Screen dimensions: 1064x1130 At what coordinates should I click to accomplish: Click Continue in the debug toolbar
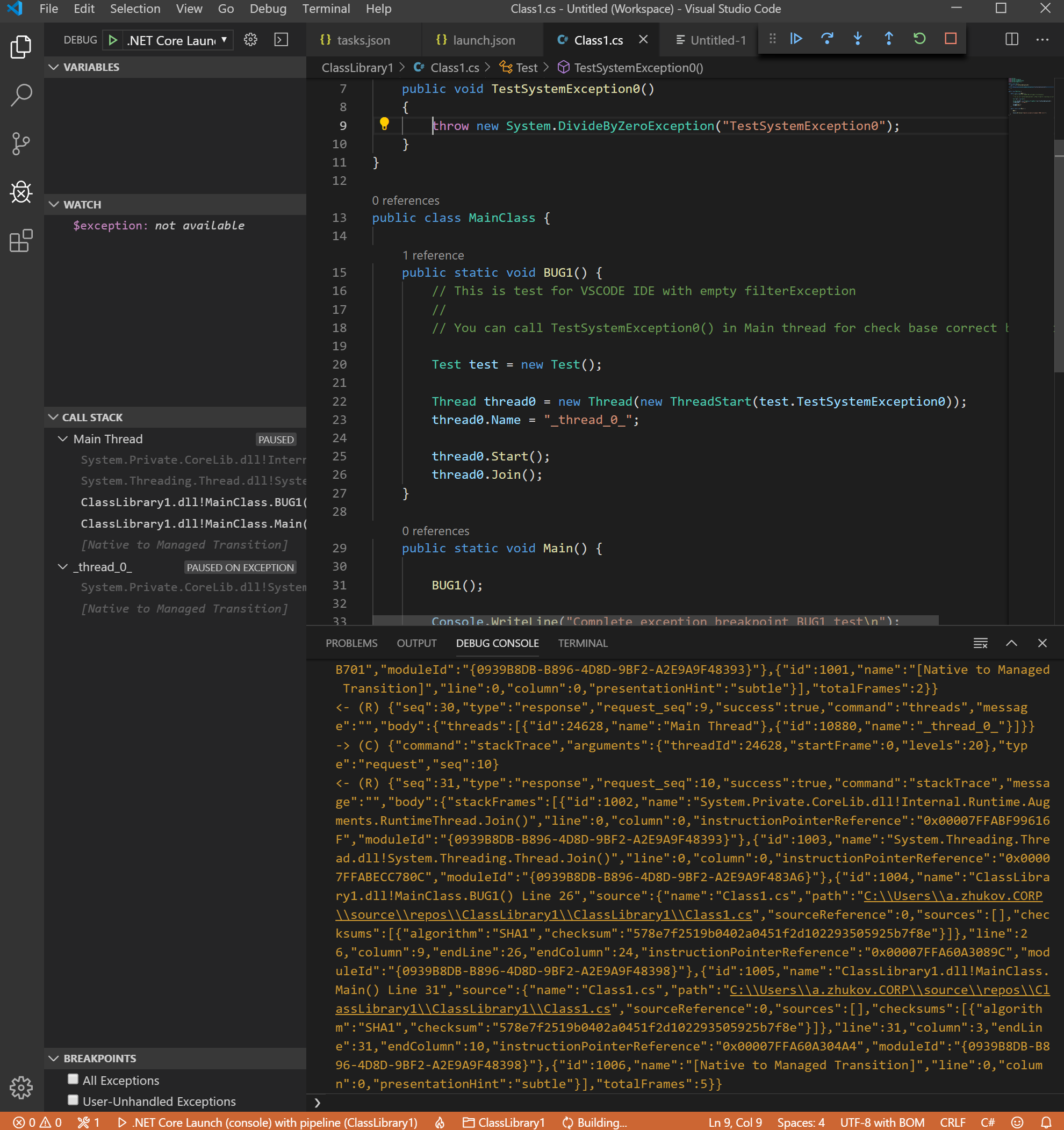(796, 39)
